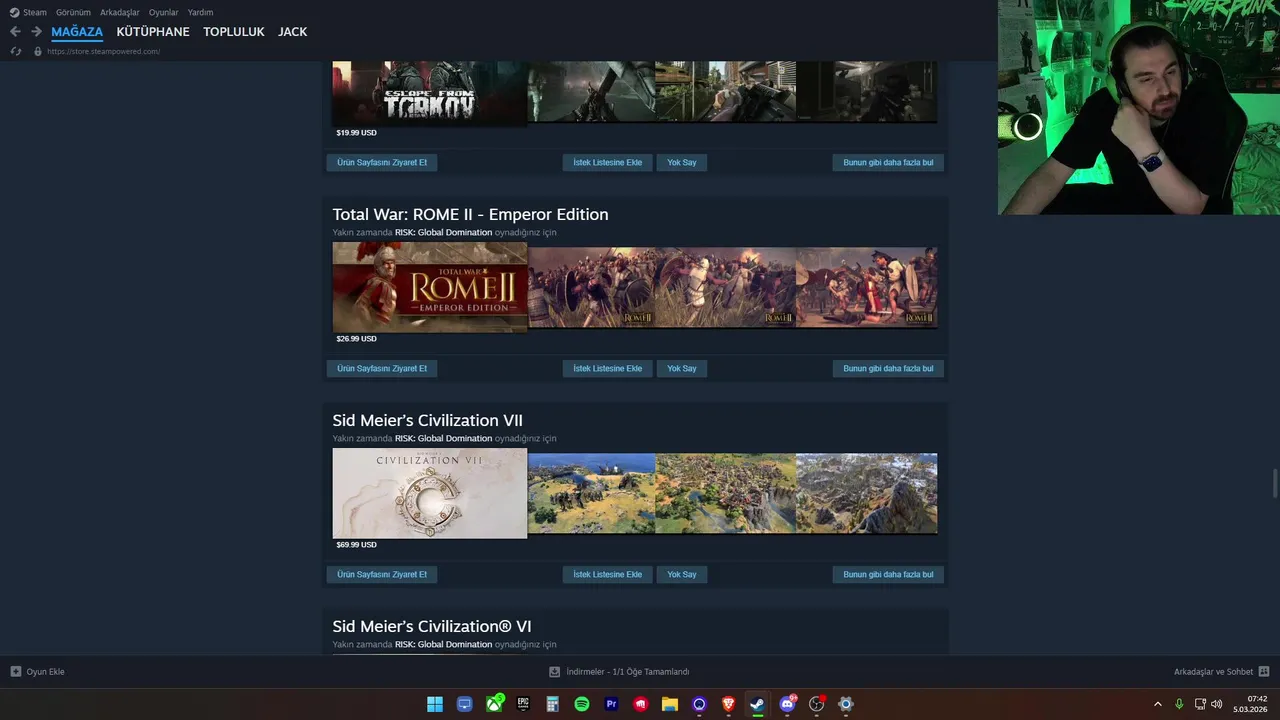Click the plus icon next to Oyun Ekle
Image resolution: width=1280 pixels, height=720 pixels.
pyautogui.click(x=16, y=672)
